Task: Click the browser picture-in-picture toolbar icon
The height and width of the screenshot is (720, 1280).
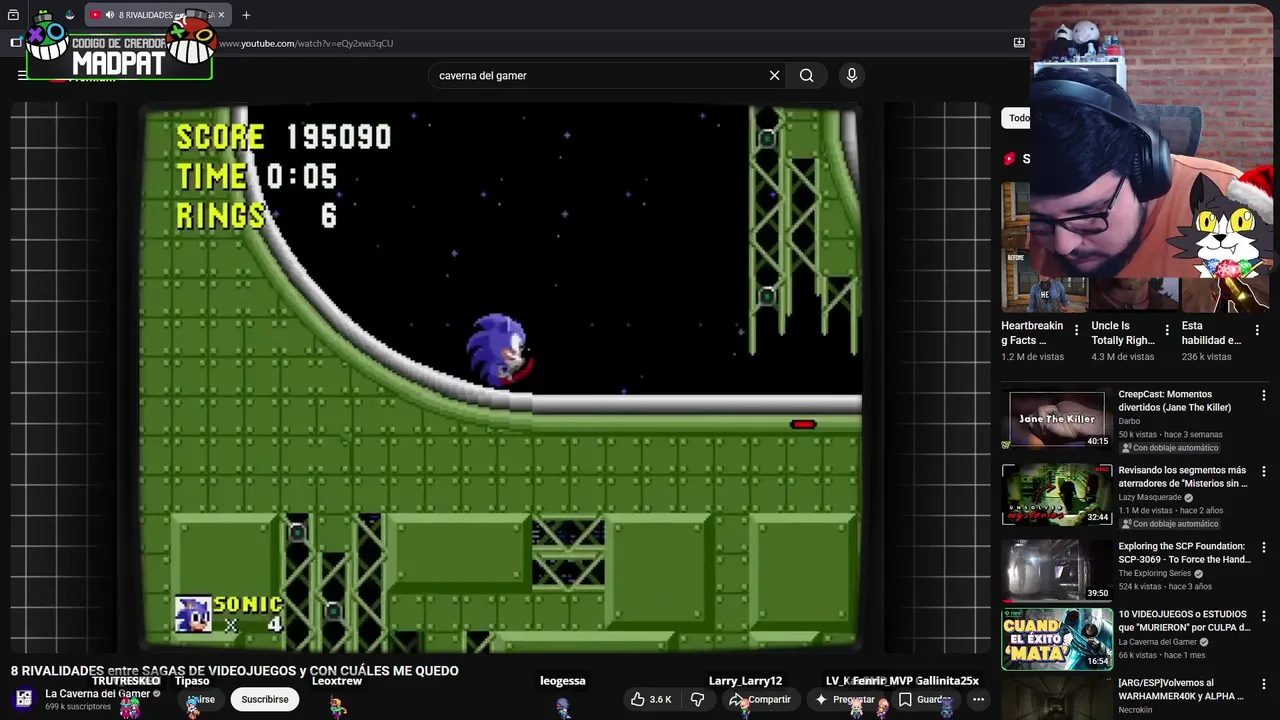Action: coord(1019,43)
